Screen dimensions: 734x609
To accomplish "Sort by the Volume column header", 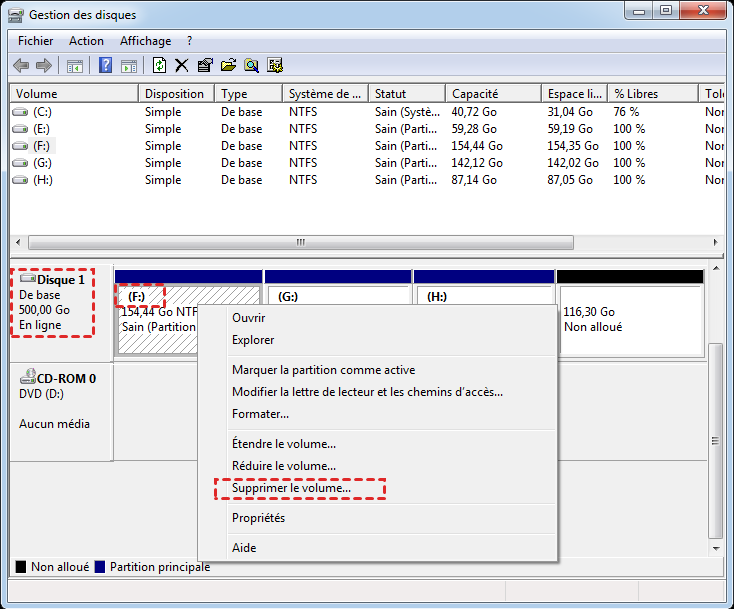I will click(x=74, y=94).
